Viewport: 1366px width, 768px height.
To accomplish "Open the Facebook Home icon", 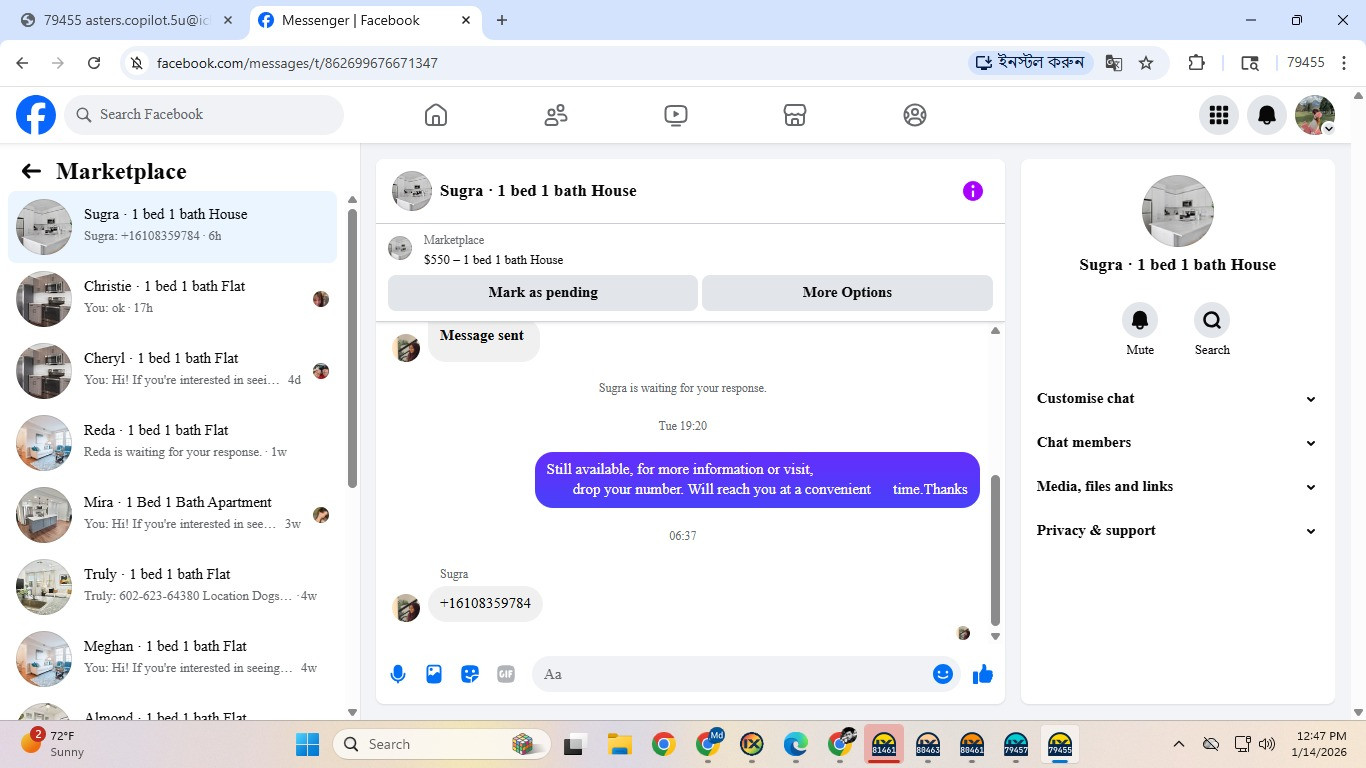I will [x=436, y=115].
